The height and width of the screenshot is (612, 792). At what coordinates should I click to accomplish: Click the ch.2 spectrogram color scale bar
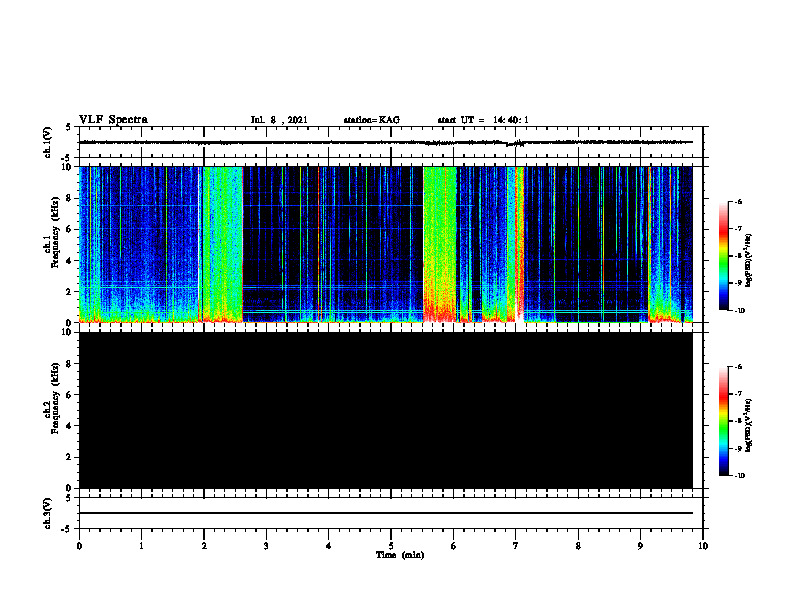[x=723, y=421]
